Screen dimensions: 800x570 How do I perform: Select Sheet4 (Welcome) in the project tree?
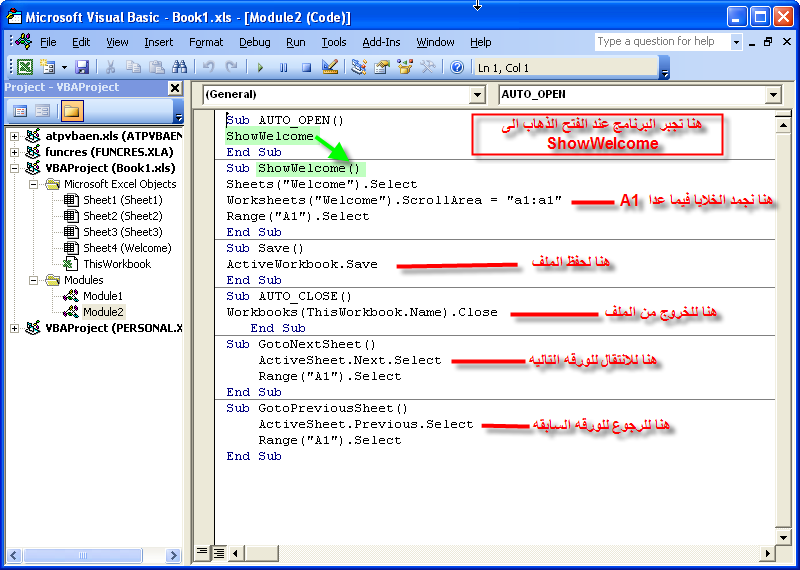[127, 248]
